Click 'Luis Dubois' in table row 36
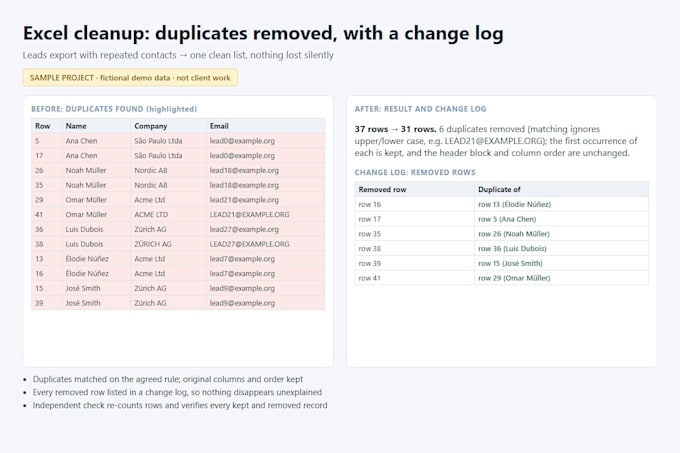This screenshot has height=453, width=680. click(x=84, y=229)
